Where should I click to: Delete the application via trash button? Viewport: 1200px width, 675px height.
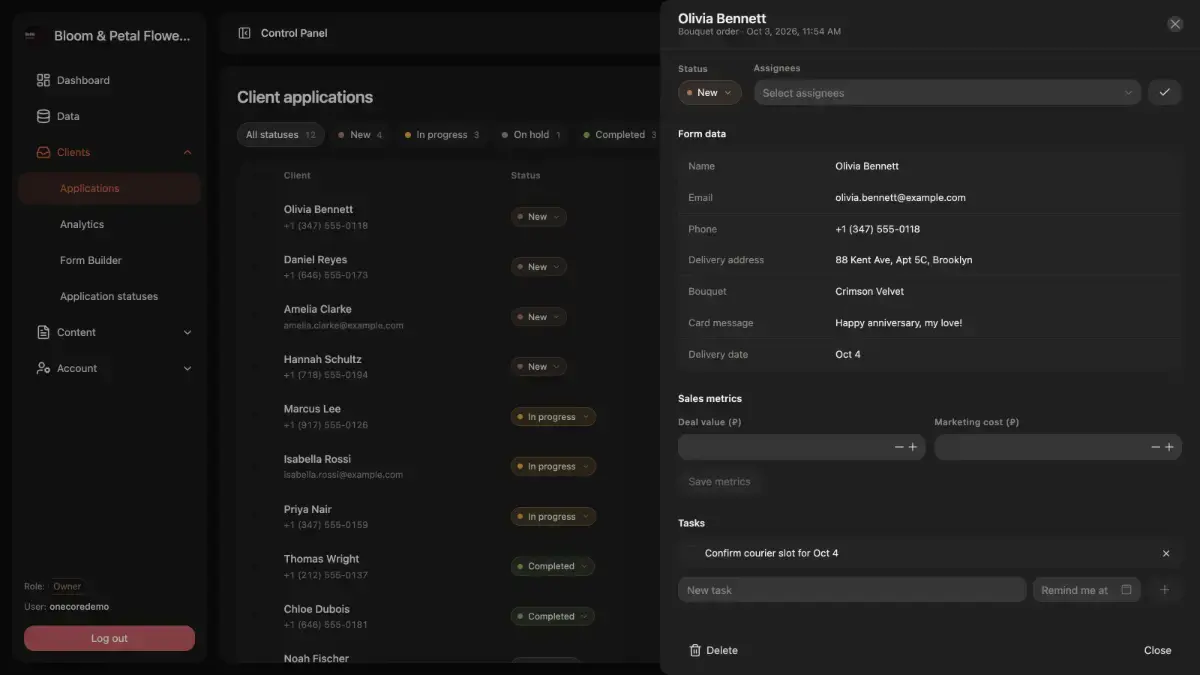[x=713, y=650]
